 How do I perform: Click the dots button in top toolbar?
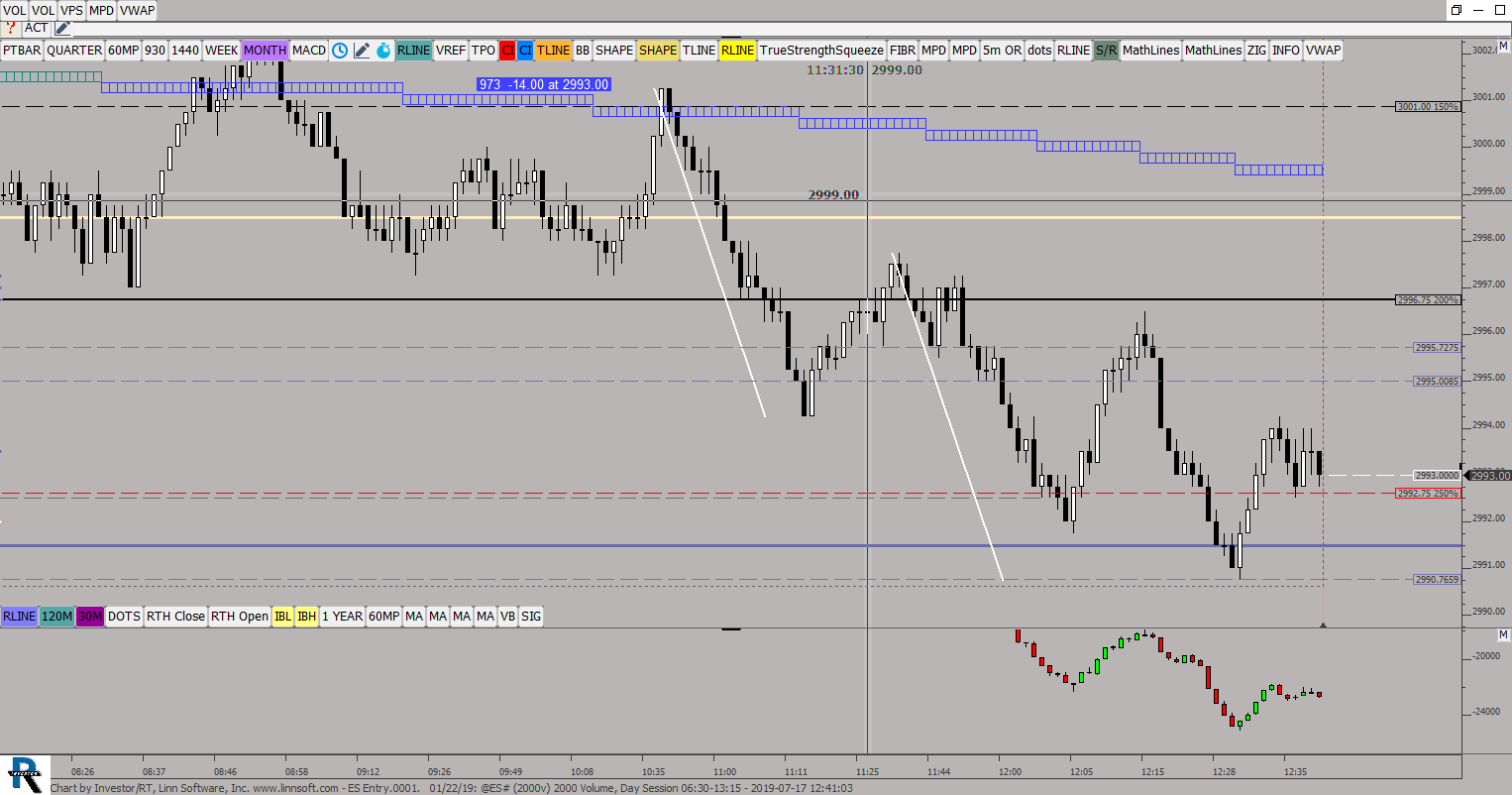[1039, 51]
